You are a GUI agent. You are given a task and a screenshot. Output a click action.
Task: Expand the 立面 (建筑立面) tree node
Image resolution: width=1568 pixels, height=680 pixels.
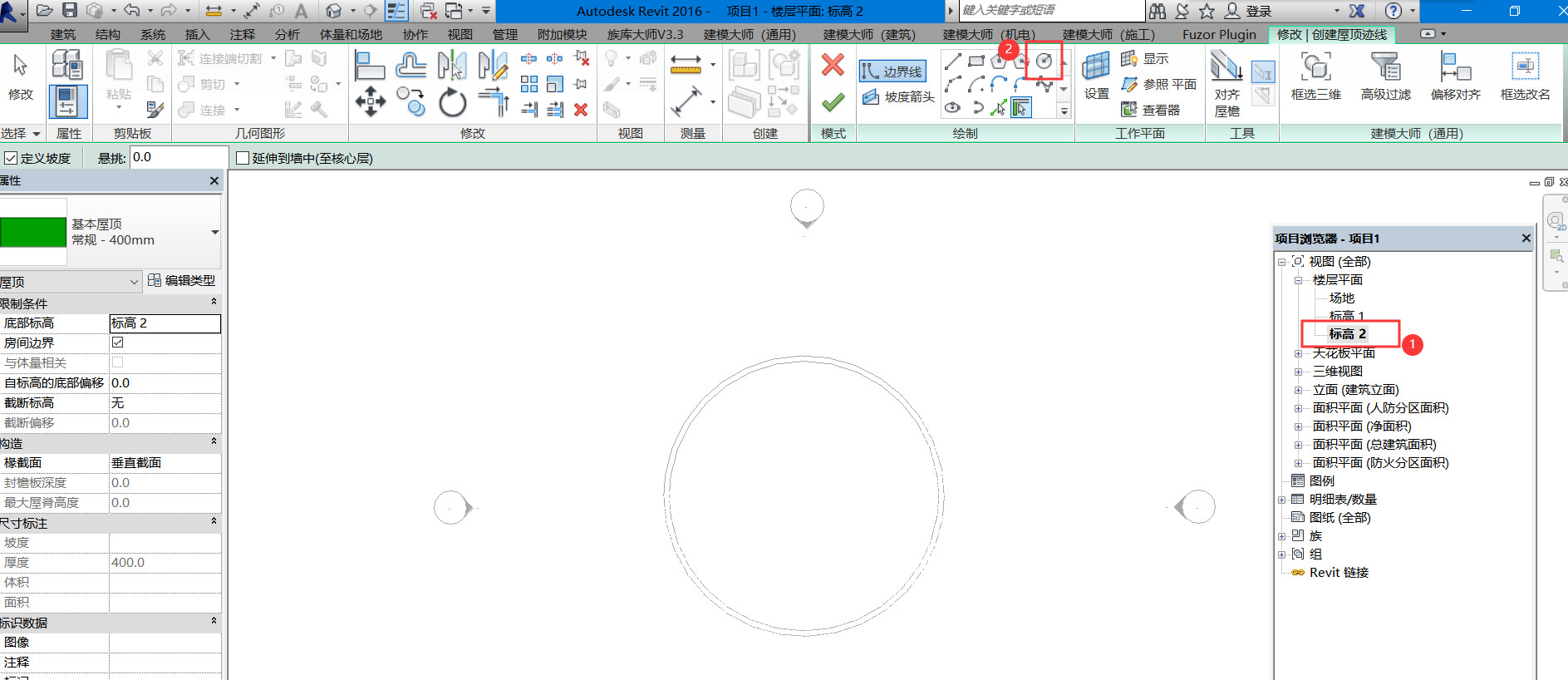pos(1299,390)
